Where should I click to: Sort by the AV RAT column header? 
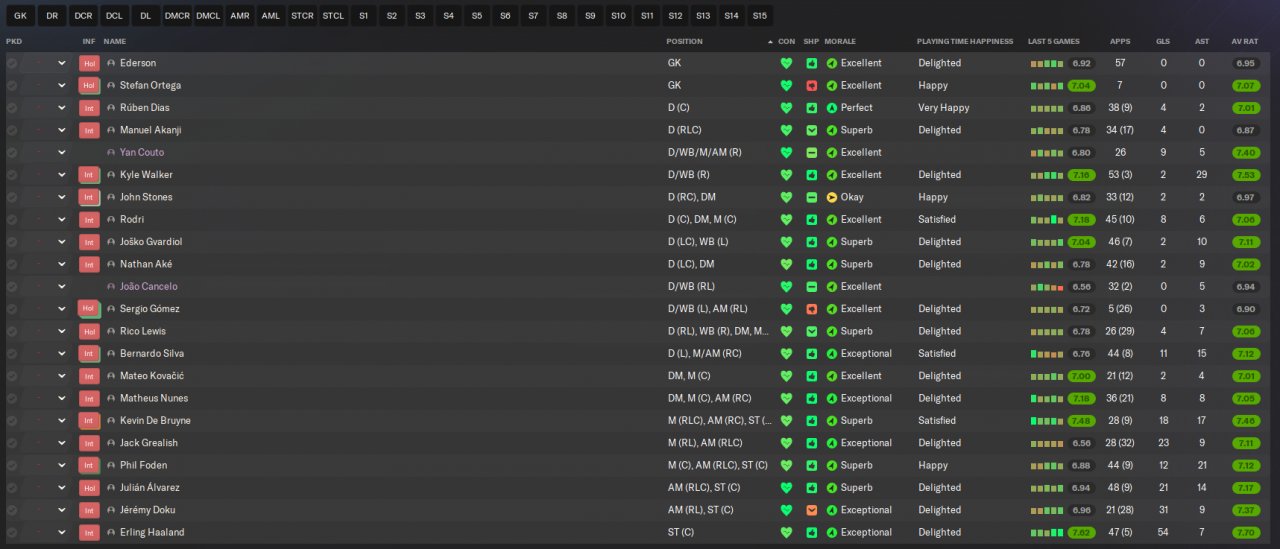coord(1245,42)
